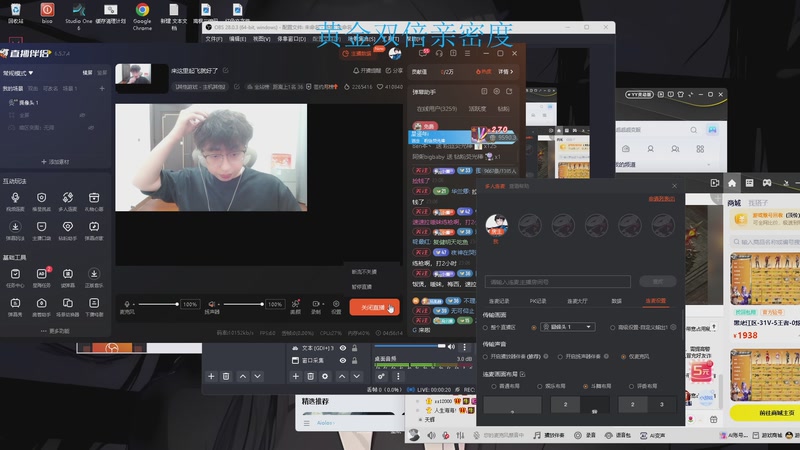Adjust OBS 桌面音频 volume slider
Screen dimensions: 800x450
(x=410, y=346)
